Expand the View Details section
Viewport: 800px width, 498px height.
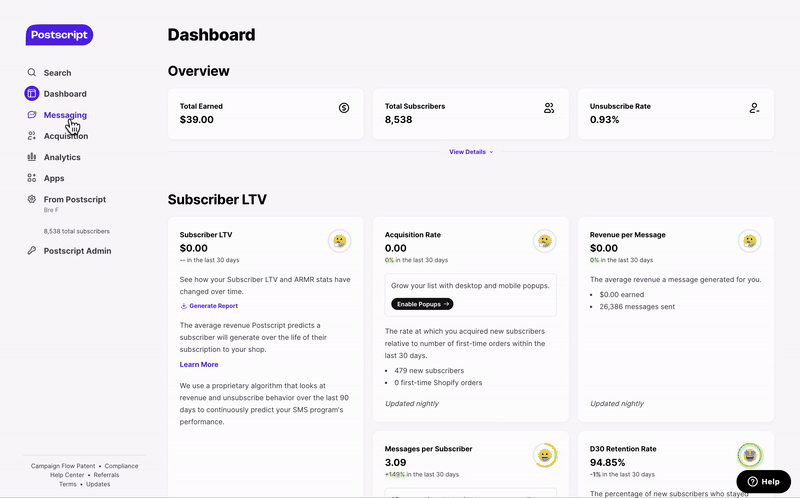point(470,152)
